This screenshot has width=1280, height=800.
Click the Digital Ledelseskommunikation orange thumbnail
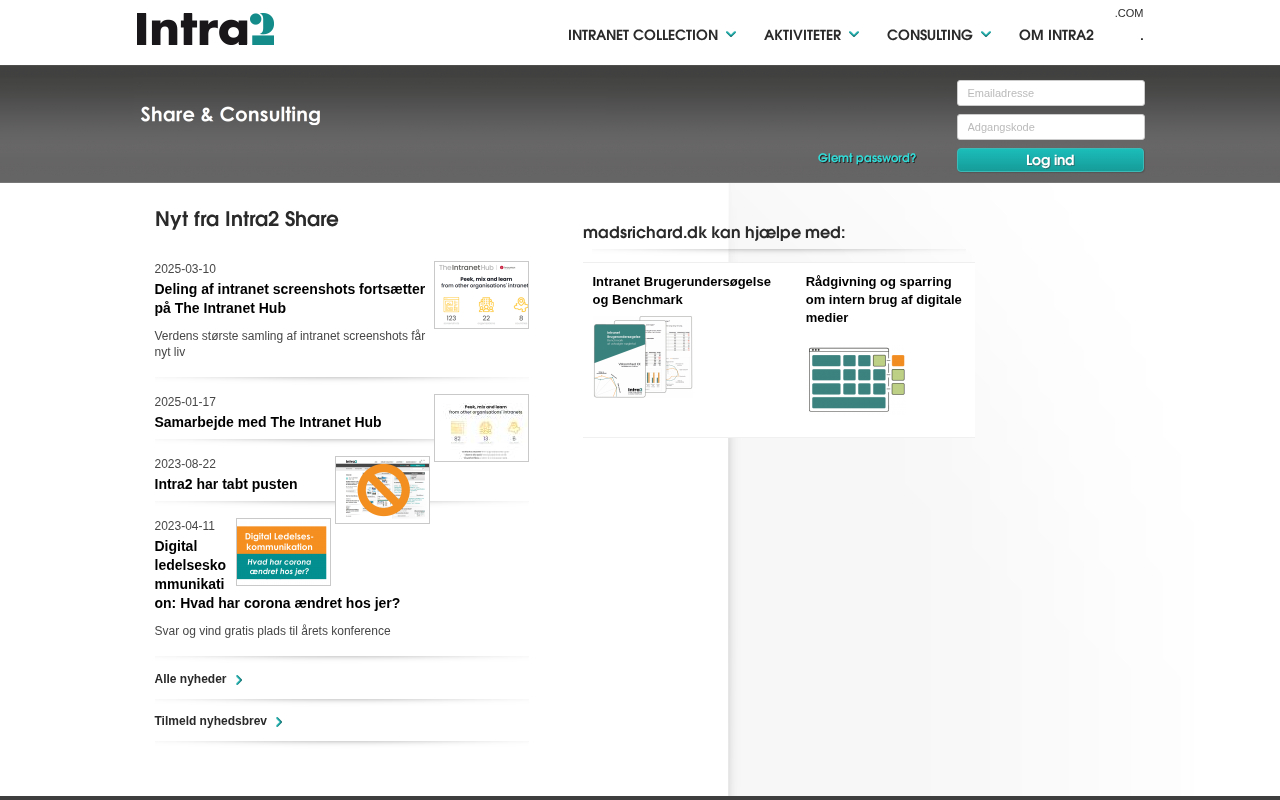(x=283, y=552)
